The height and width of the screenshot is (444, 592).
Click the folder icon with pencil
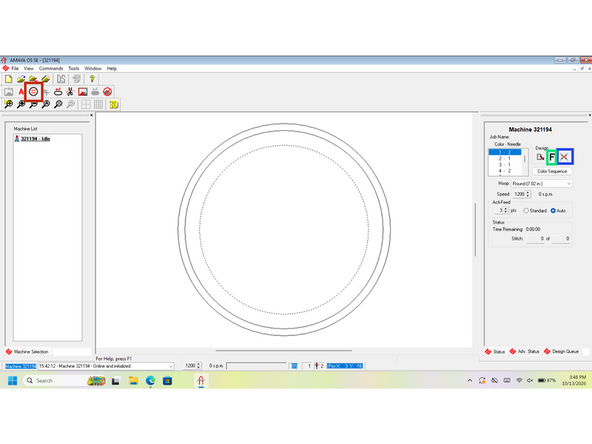pos(46,79)
